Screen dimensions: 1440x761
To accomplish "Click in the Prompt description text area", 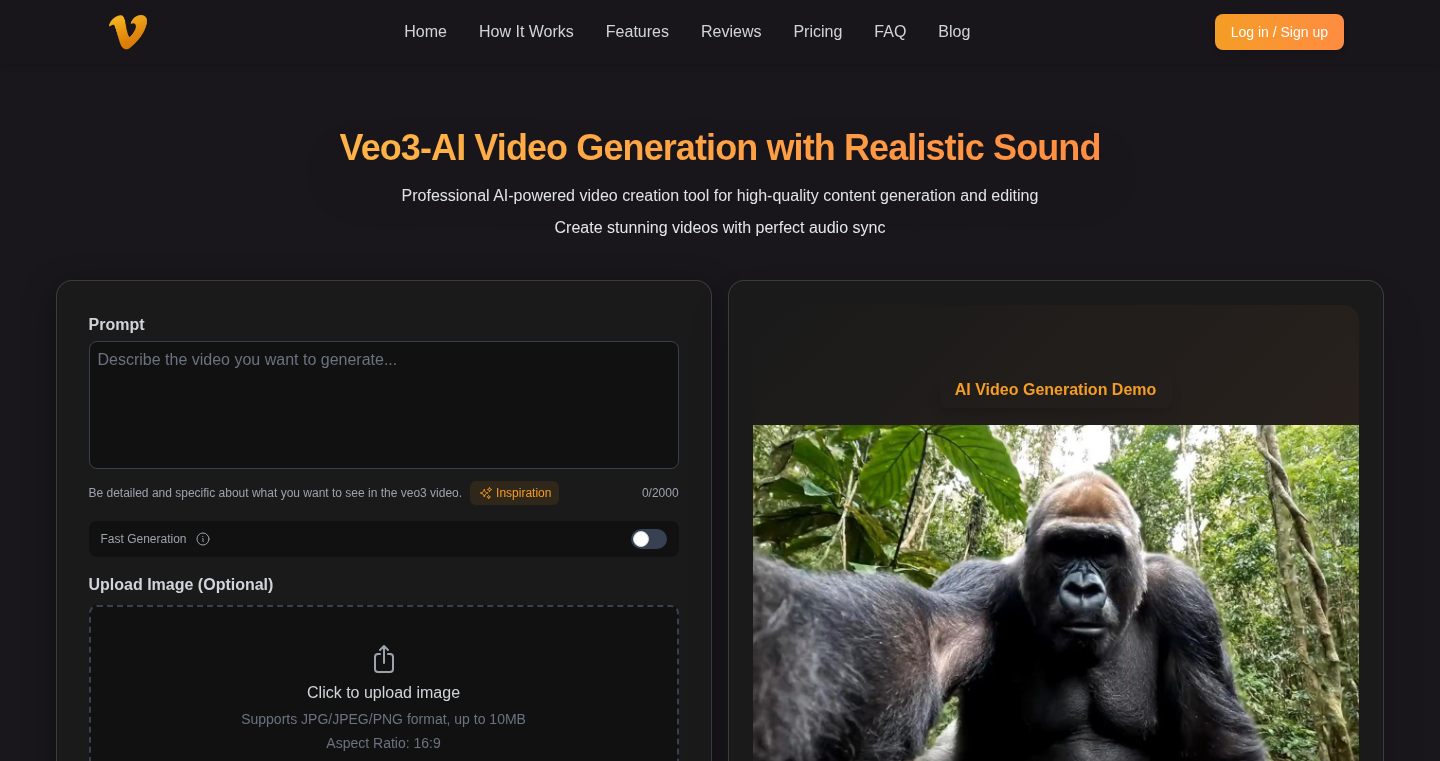I will pyautogui.click(x=384, y=405).
